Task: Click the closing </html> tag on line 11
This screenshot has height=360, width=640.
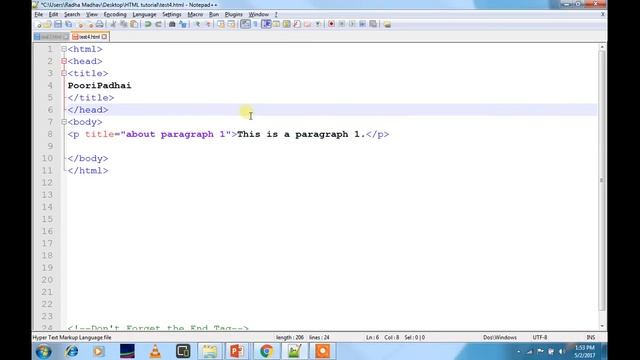Action: (88, 171)
